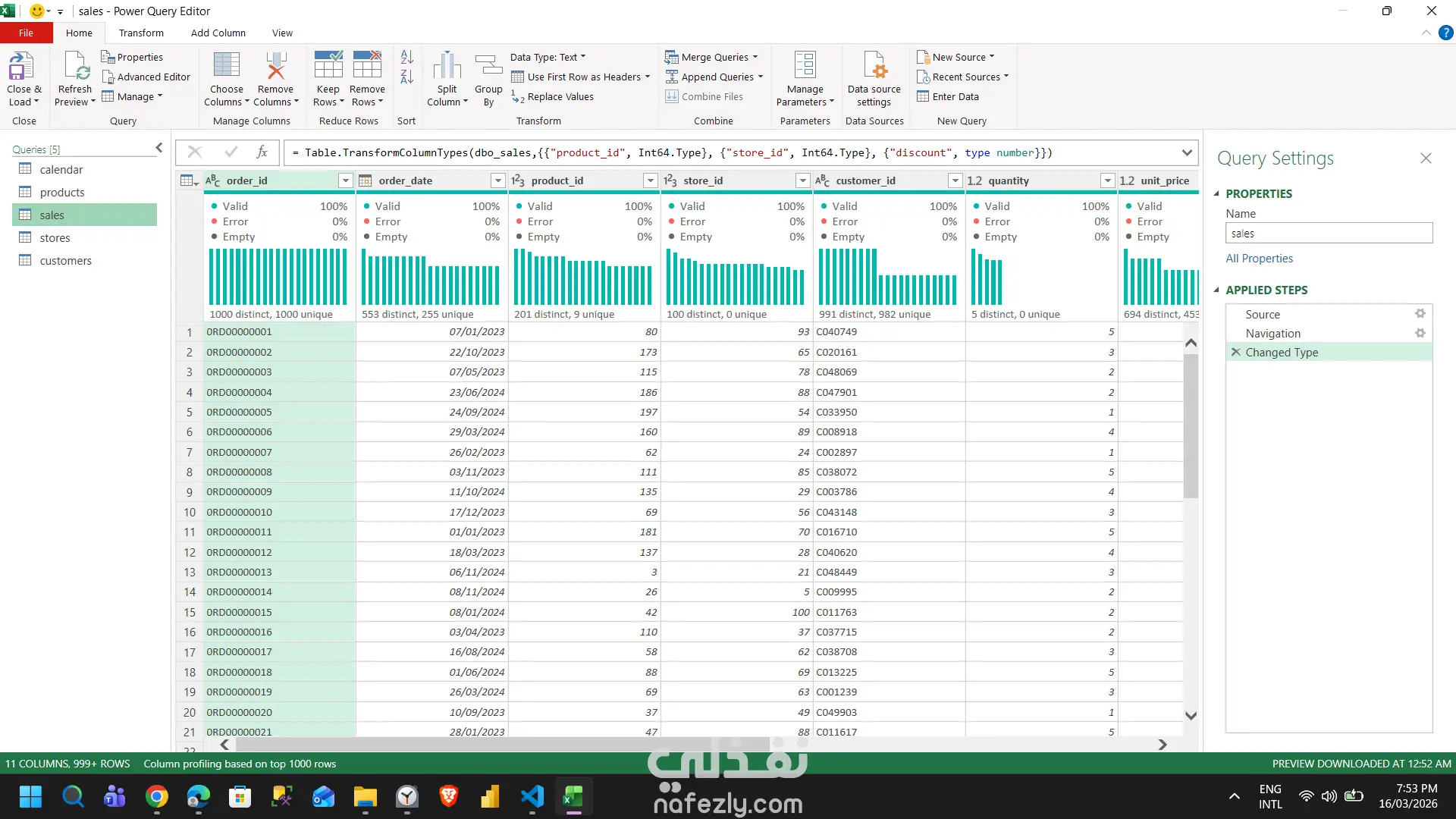
Task: Click the Remove Rows icon
Action: pos(367,65)
